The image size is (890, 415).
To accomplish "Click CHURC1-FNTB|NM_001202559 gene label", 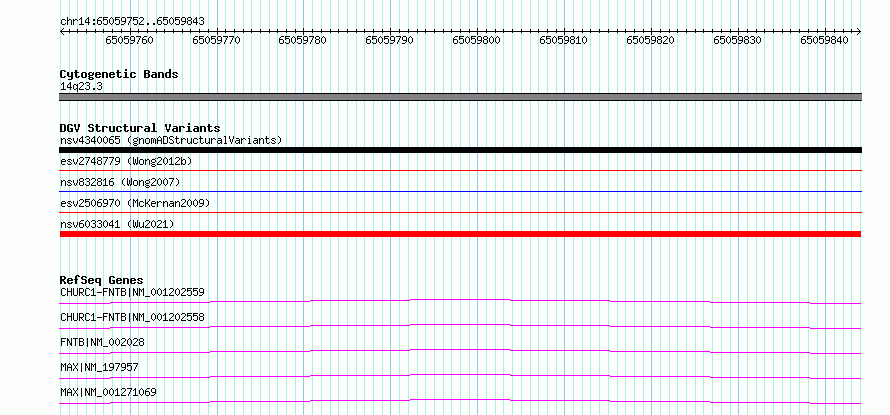I will (x=132, y=292).
